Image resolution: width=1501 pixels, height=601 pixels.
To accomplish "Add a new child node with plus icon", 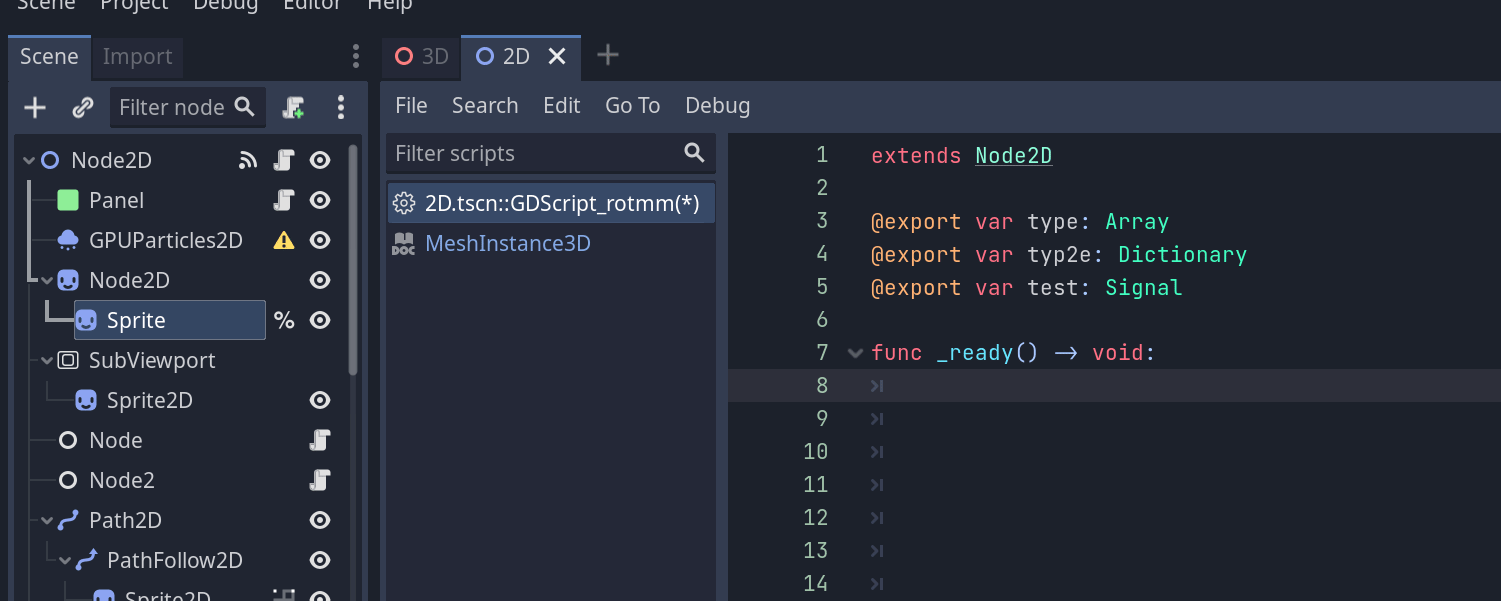I will [x=34, y=107].
